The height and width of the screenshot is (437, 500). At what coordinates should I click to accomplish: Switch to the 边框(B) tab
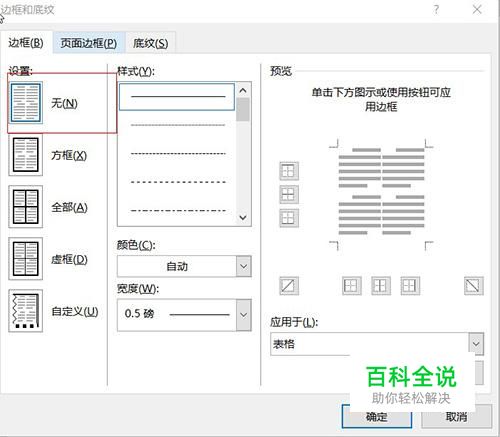coord(26,43)
